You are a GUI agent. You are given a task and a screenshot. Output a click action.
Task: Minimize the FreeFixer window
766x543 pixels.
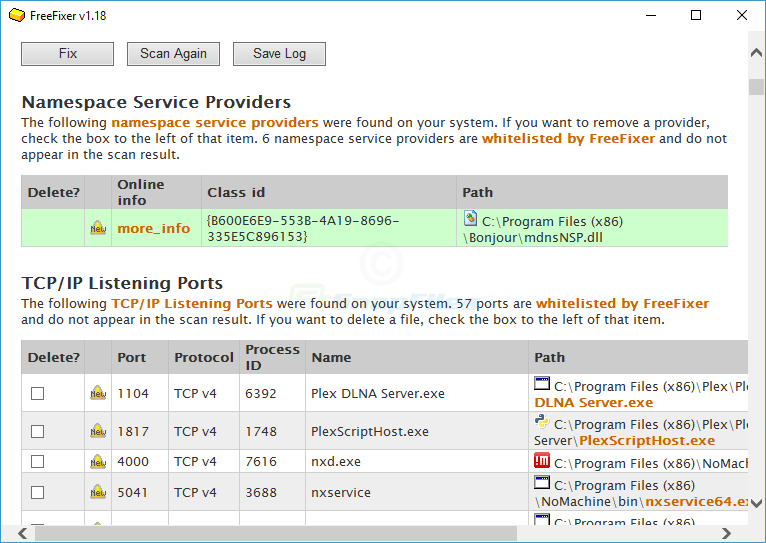(x=651, y=15)
